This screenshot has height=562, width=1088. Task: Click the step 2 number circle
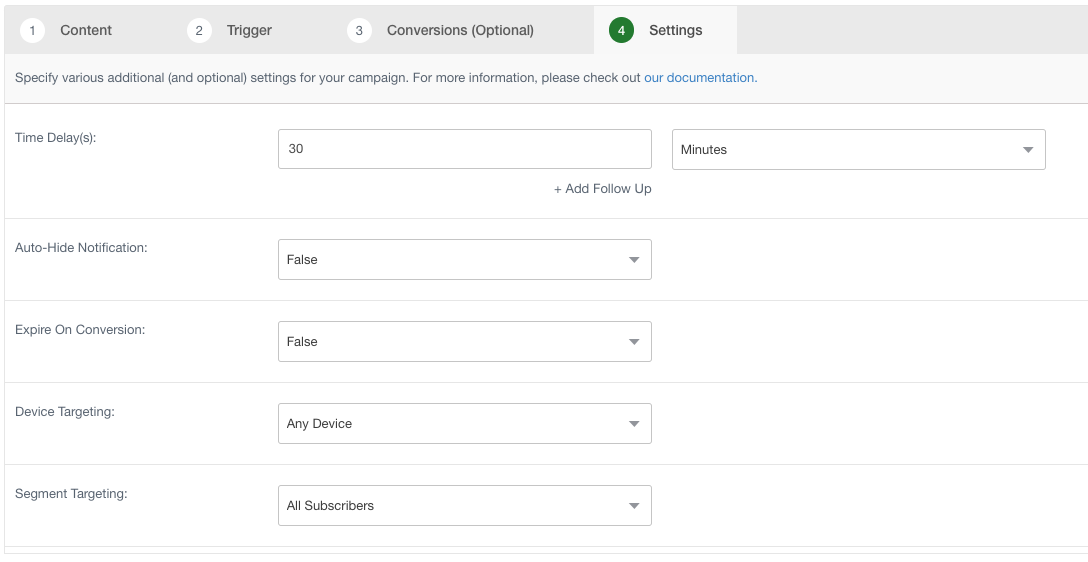(199, 30)
